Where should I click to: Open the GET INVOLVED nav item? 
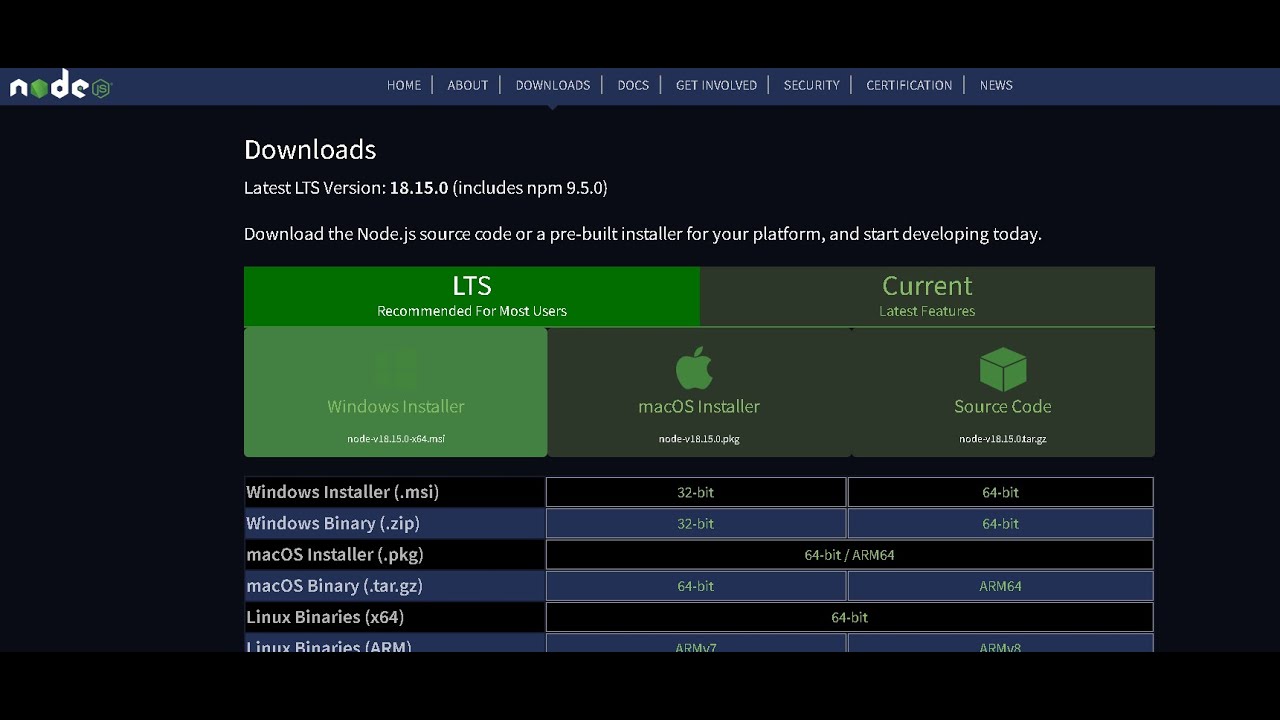coord(716,85)
